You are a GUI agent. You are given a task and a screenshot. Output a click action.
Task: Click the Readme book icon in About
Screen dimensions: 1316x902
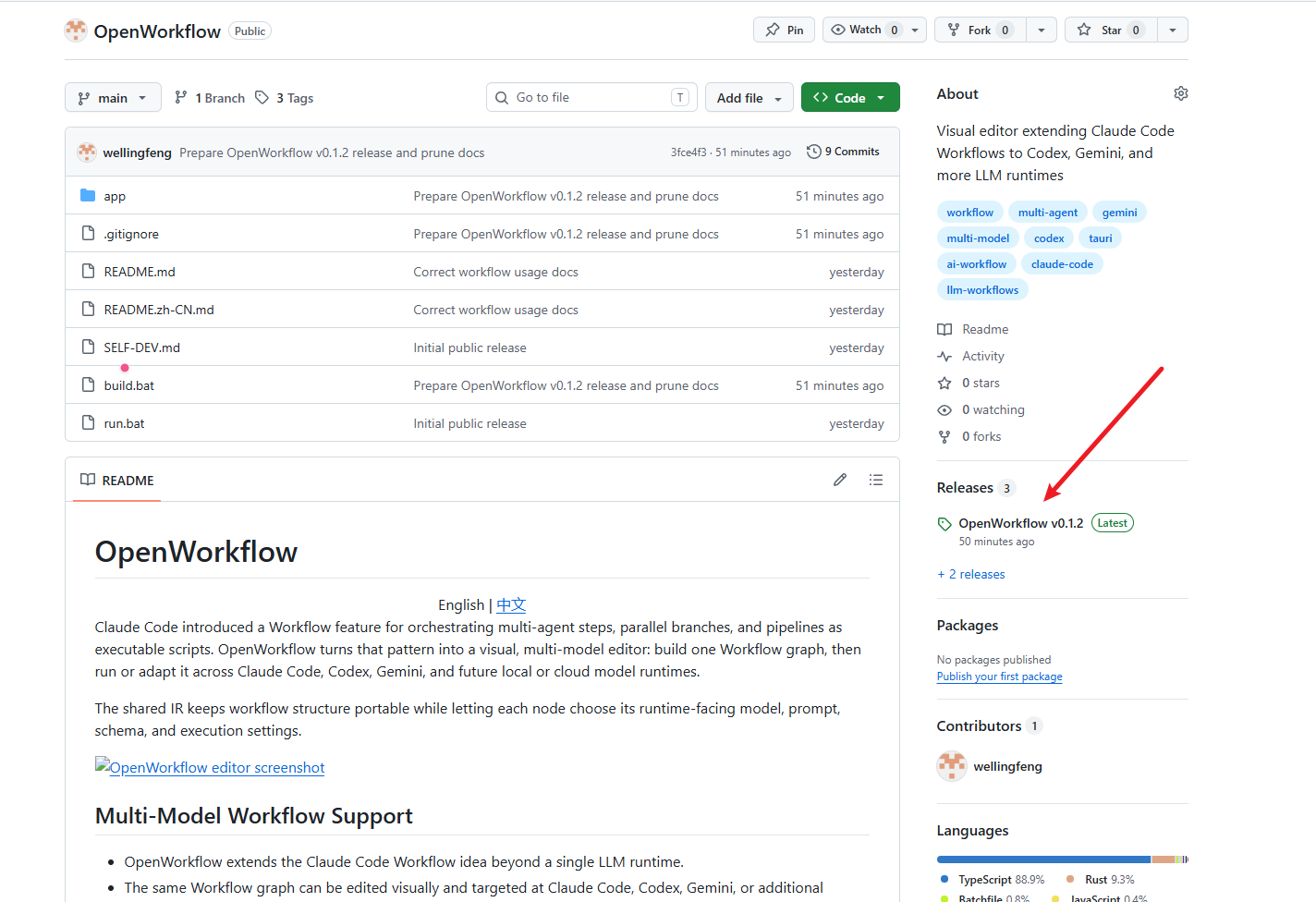[x=944, y=329]
